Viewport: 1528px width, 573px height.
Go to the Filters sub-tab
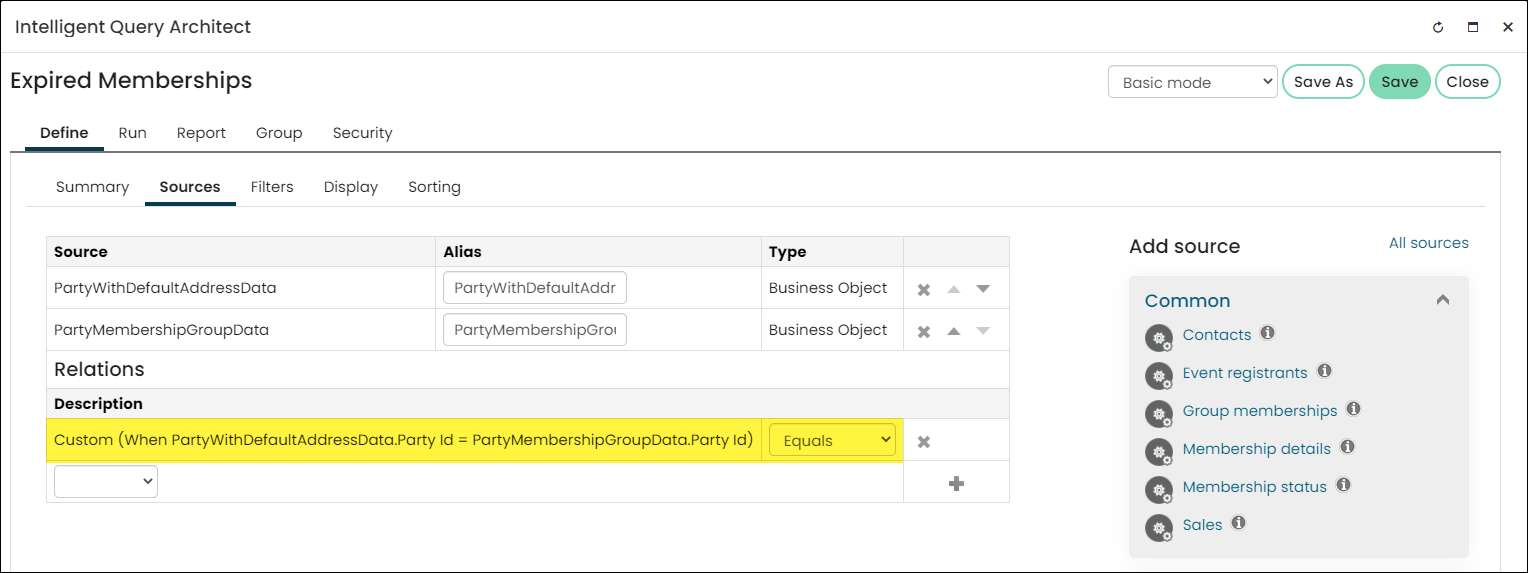(272, 187)
